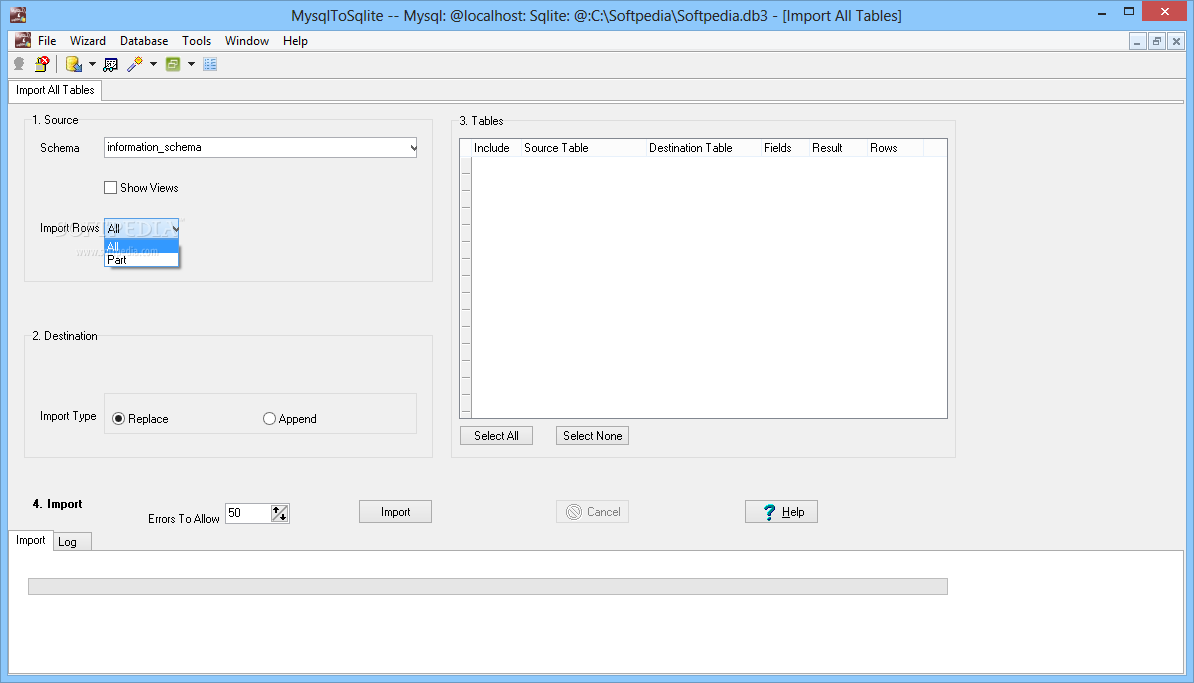Collapse the Import Rows dropdown arrow
The width and height of the screenshot is (1194, 683).
[x=174, y=228]
